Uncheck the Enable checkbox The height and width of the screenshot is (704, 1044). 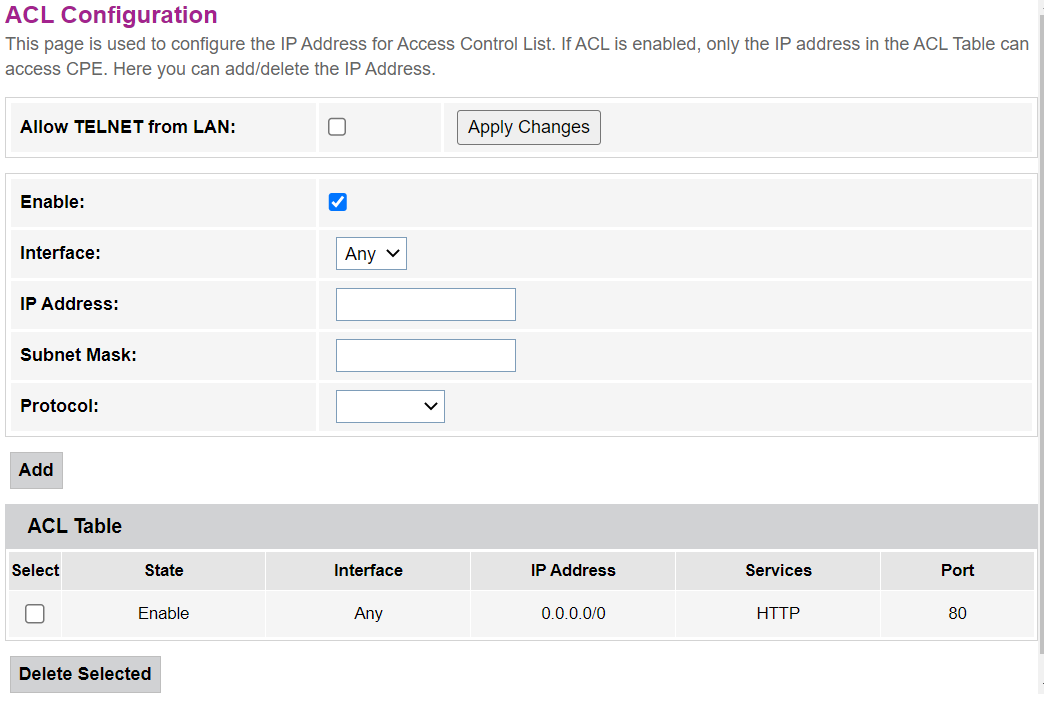point(338,202)
